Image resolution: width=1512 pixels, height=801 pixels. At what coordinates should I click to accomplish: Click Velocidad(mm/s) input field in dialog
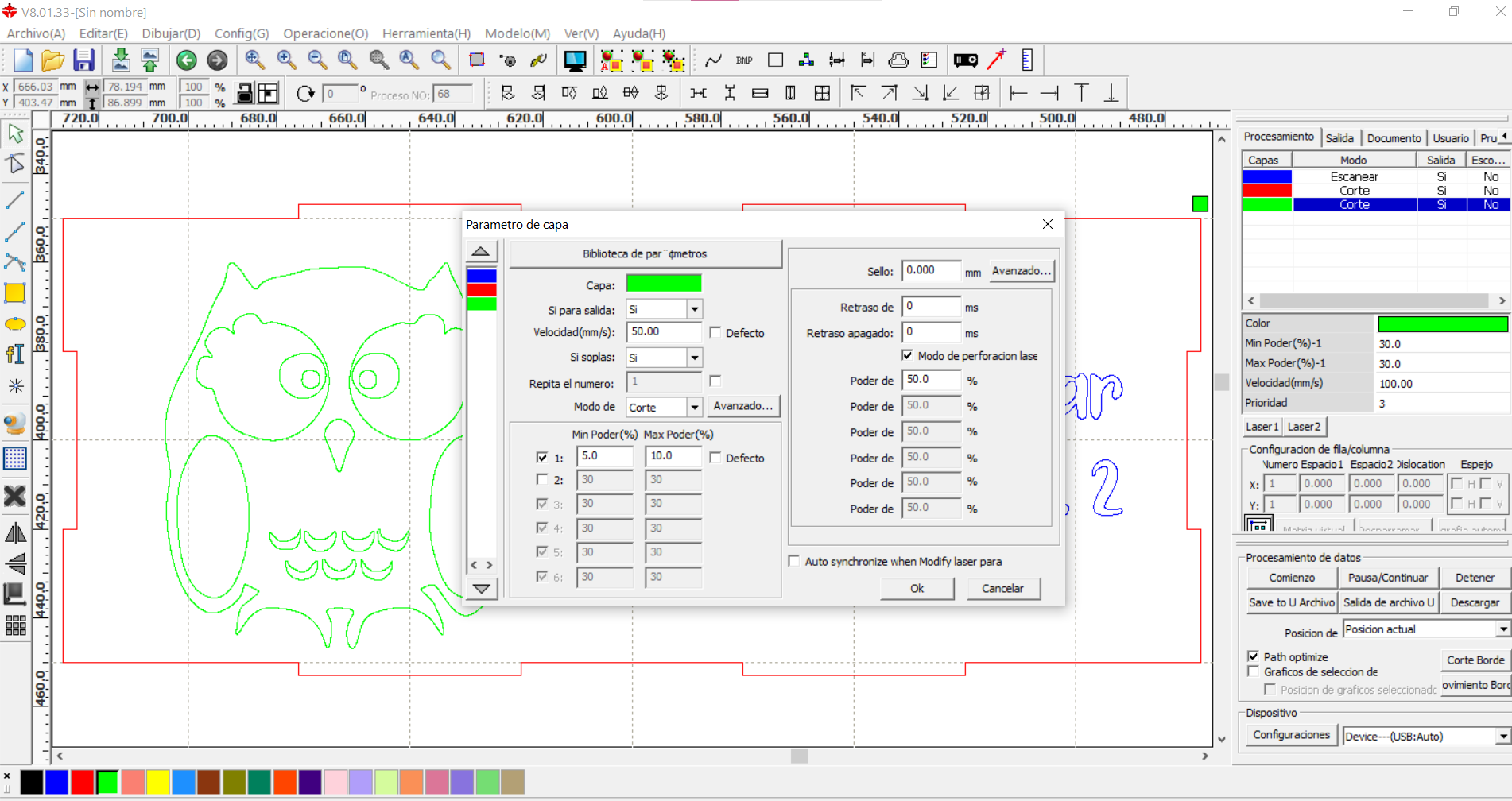coord(664,332)
